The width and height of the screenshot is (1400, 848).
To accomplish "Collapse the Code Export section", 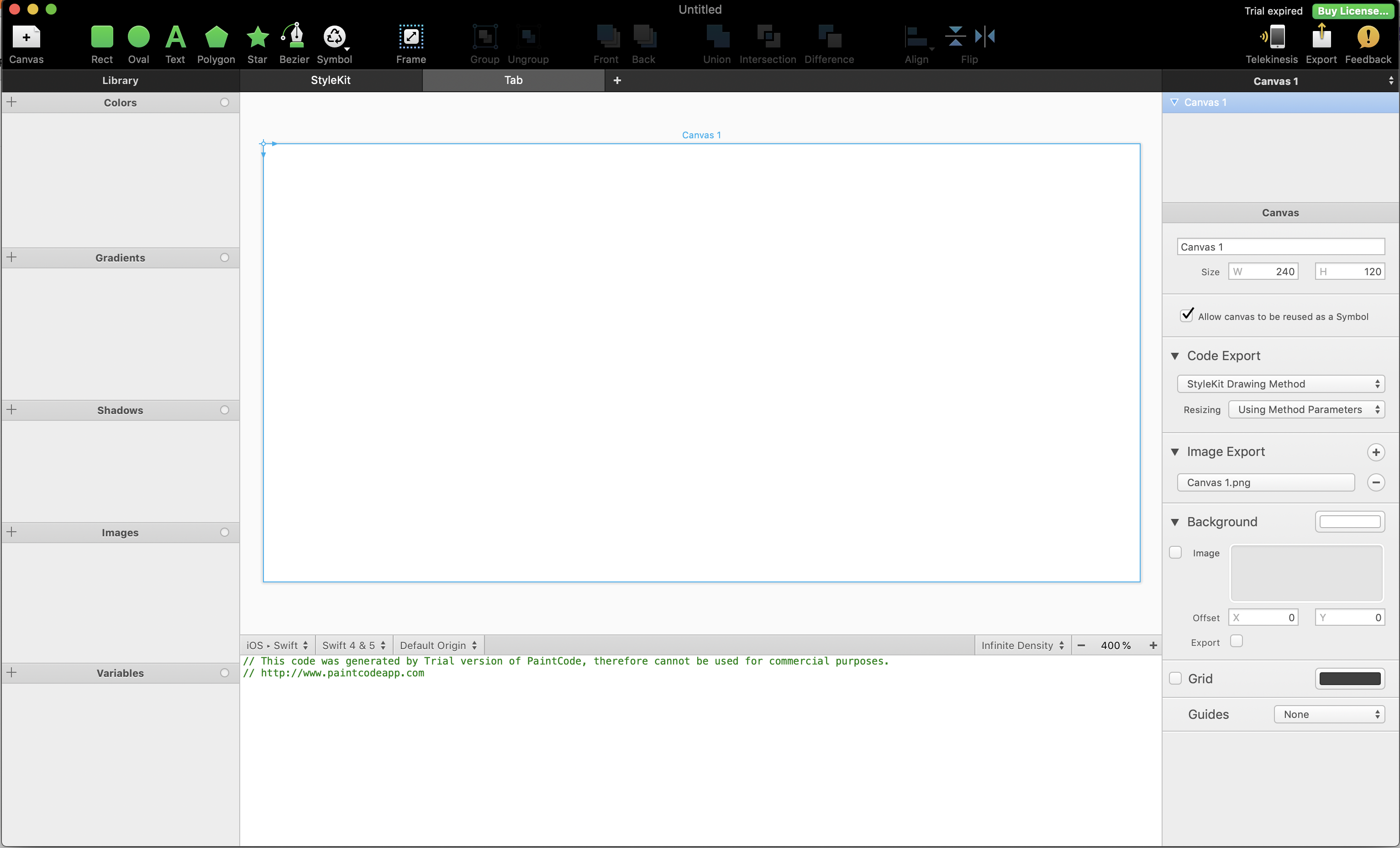I will [x=1174, y=356].
